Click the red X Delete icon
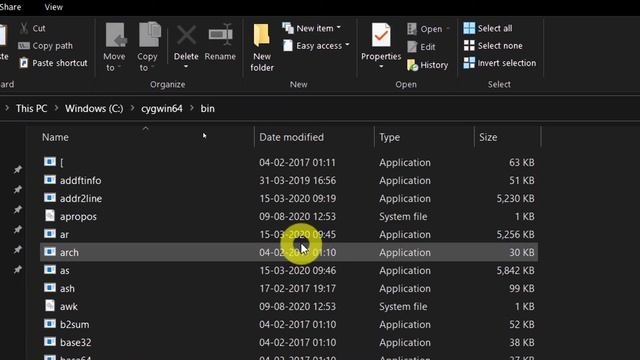The width and height of the screenshot is (640, 360). 186,35
